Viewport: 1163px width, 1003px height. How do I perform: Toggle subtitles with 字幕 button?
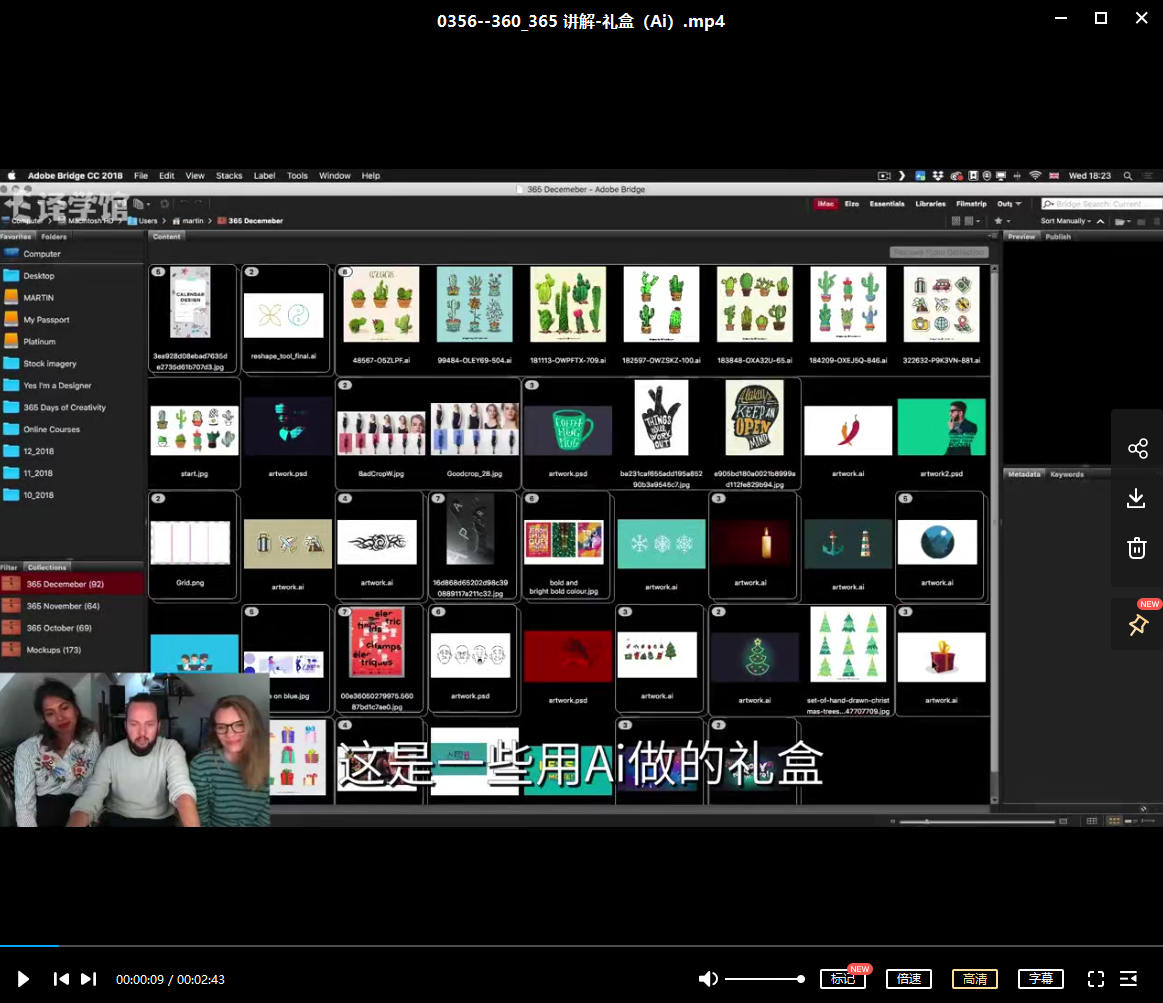(x=1040, y=979)
